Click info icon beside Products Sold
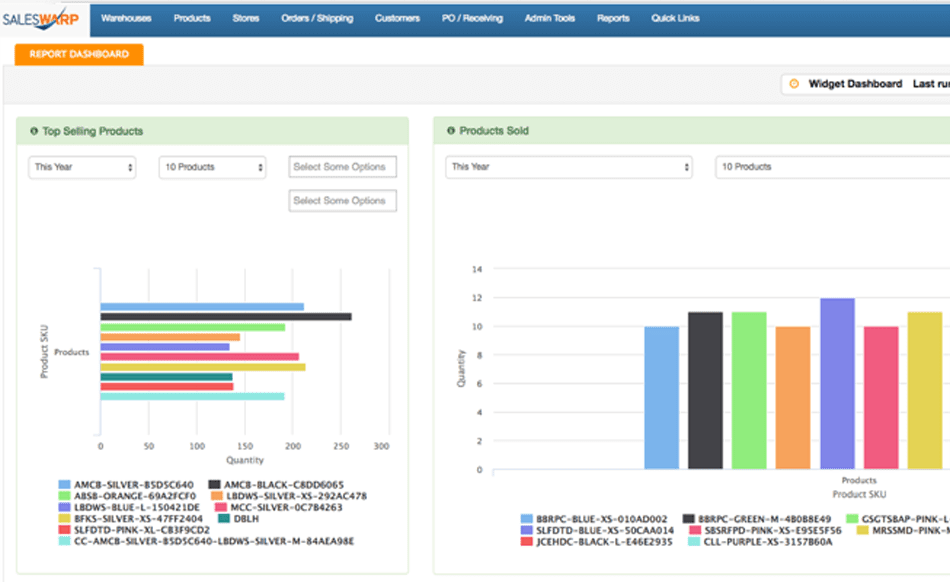Screen dimensions: 950x582 (x=451, y=130)
